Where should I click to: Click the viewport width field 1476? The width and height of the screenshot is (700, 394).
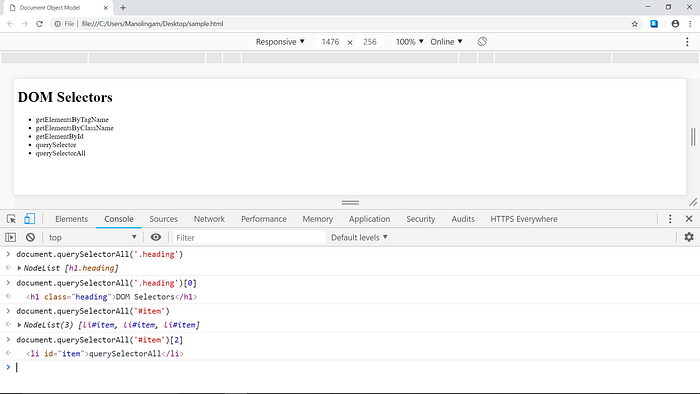(x=330, y=42)
